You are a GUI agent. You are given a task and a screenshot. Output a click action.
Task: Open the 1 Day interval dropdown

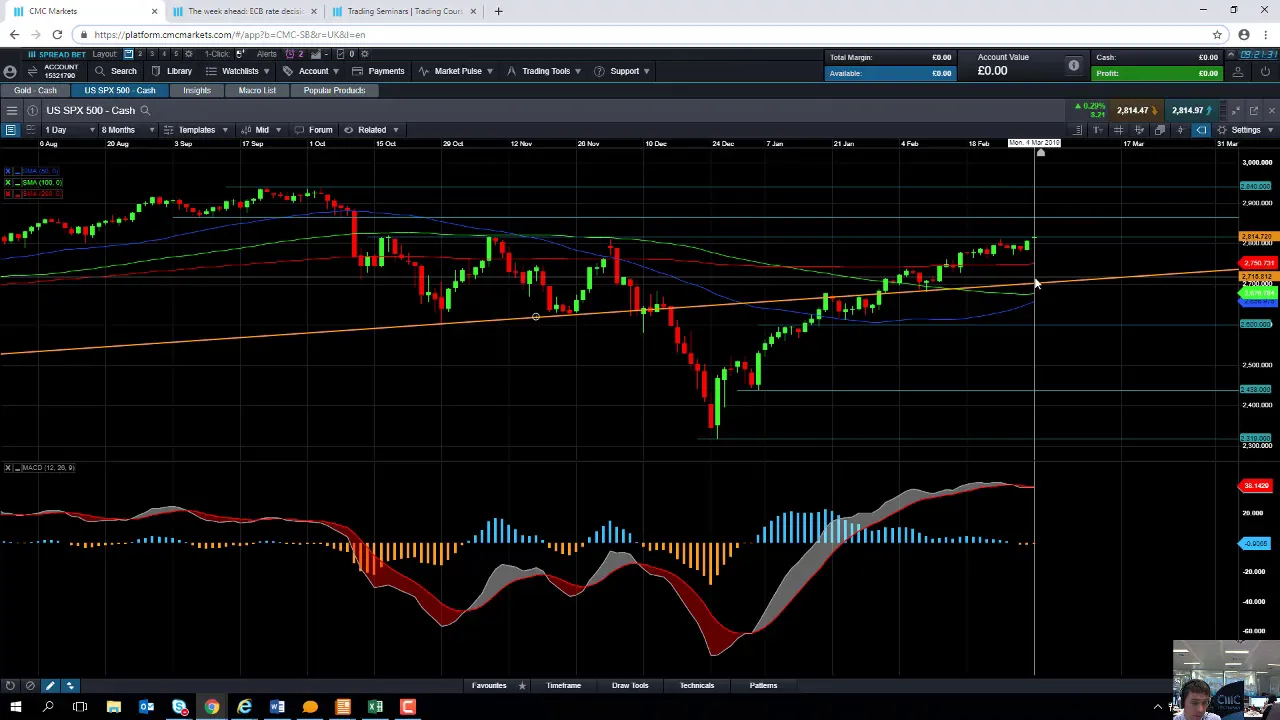[x=70, y=130]
